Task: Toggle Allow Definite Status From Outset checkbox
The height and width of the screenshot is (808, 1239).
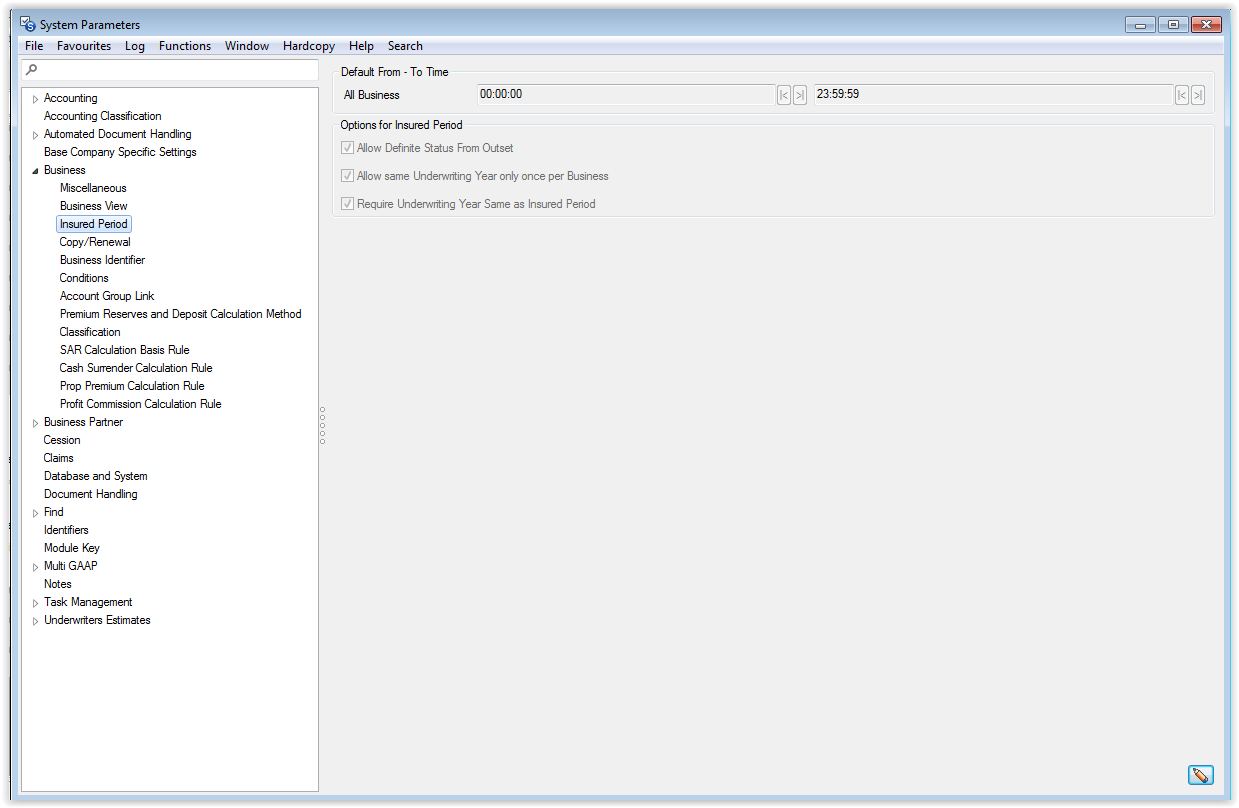Action: (x=348, y=148)
